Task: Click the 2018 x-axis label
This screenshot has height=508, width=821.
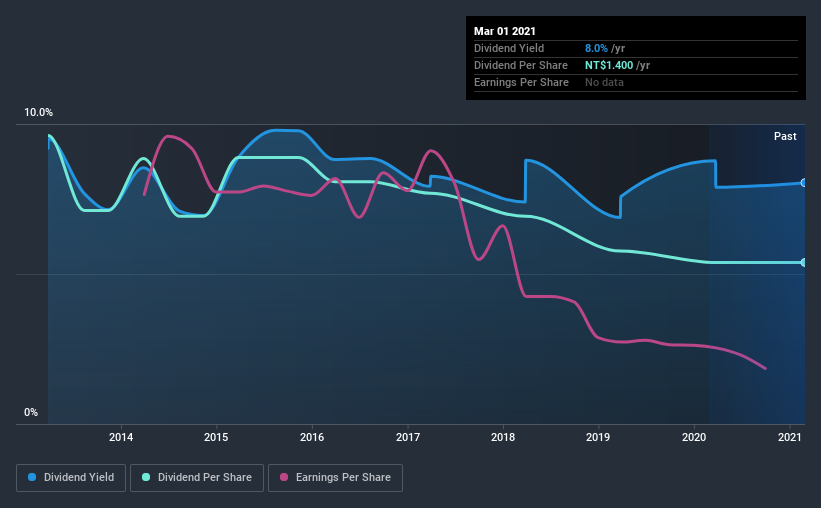Action: 503,437
